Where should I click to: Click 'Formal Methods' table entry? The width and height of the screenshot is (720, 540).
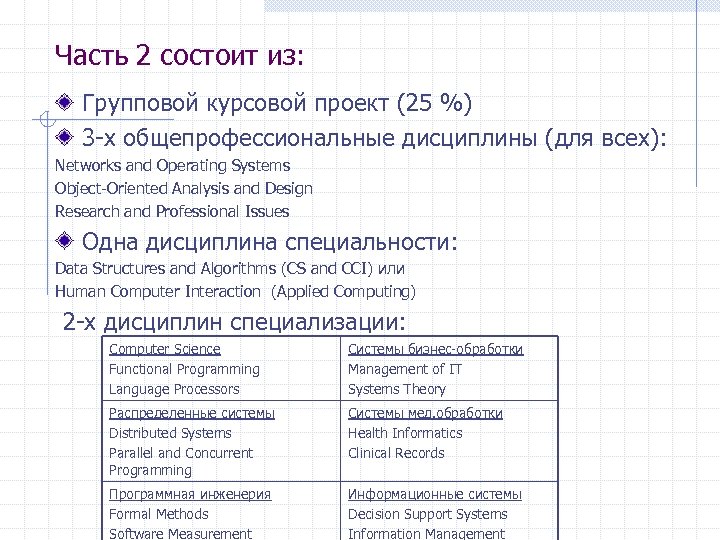point(158,514)
